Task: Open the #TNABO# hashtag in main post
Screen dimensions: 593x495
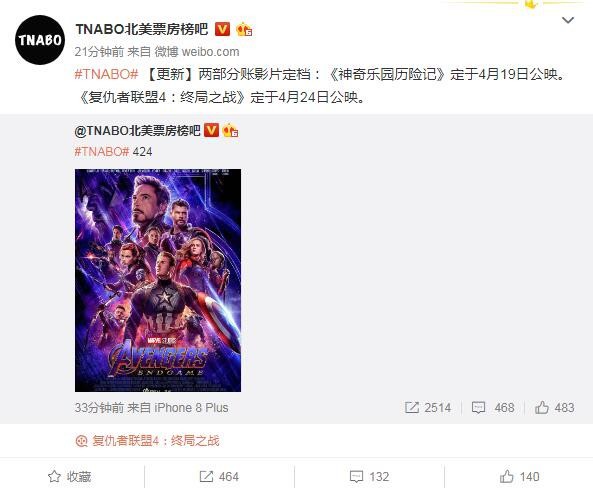Action: tap(106, 74)
